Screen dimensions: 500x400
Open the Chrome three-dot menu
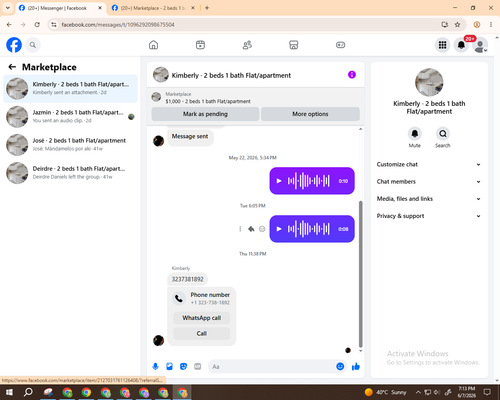(491, 25)
